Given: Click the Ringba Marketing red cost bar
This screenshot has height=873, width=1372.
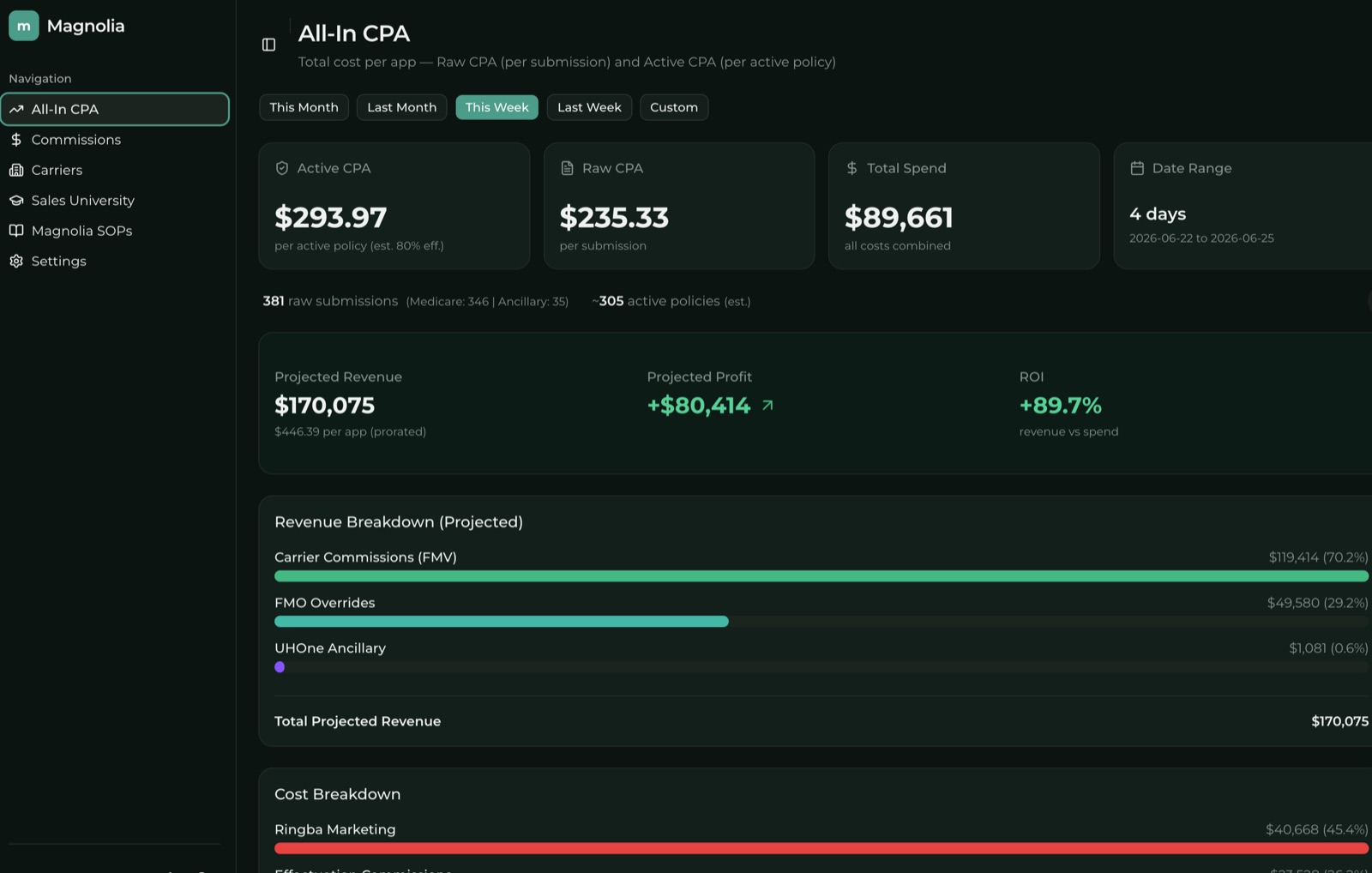Looking at the screenshot, I should click(x=821, y=848).
